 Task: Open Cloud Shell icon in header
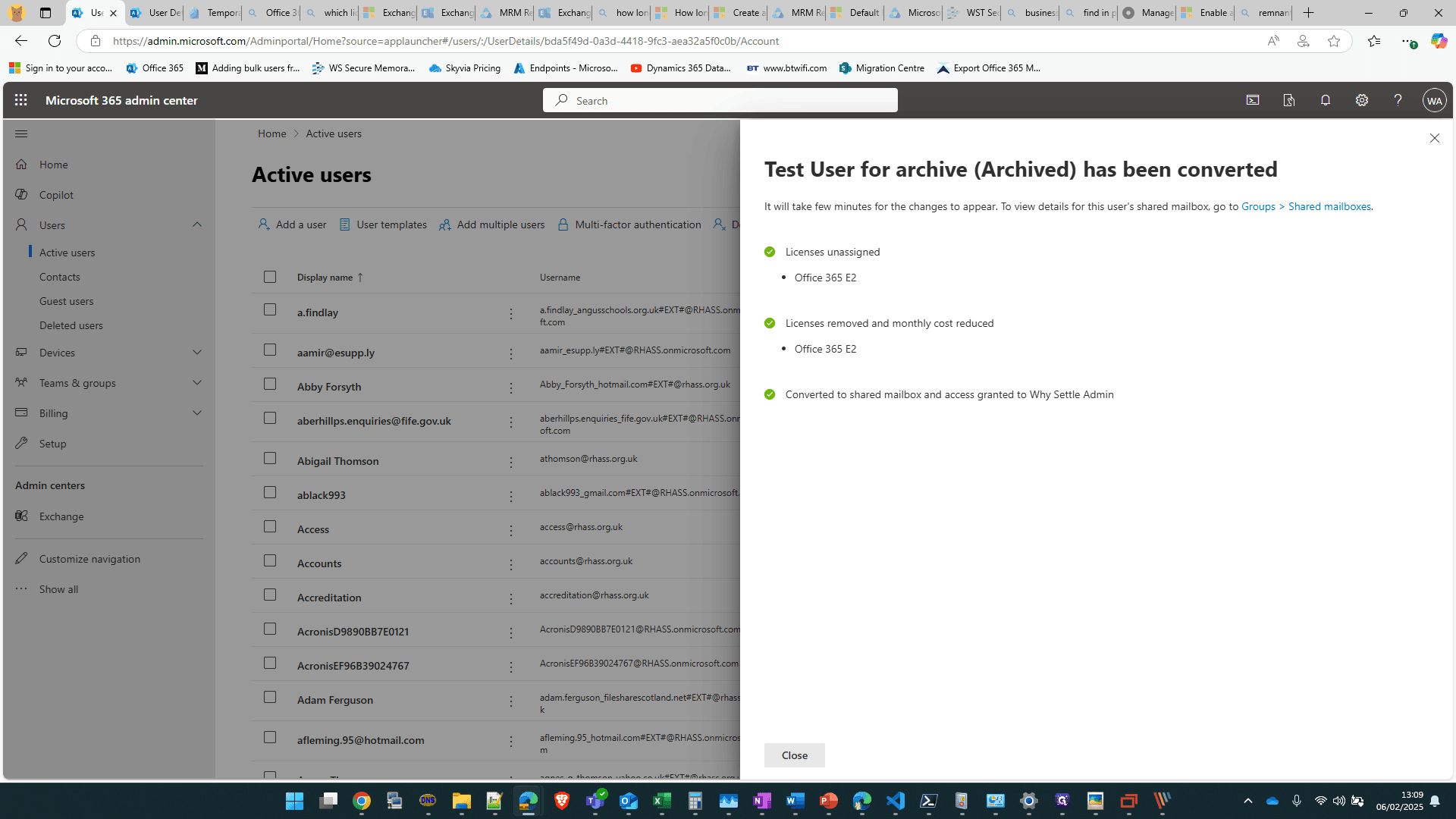pyautogui.click(x=1253, y=100)
